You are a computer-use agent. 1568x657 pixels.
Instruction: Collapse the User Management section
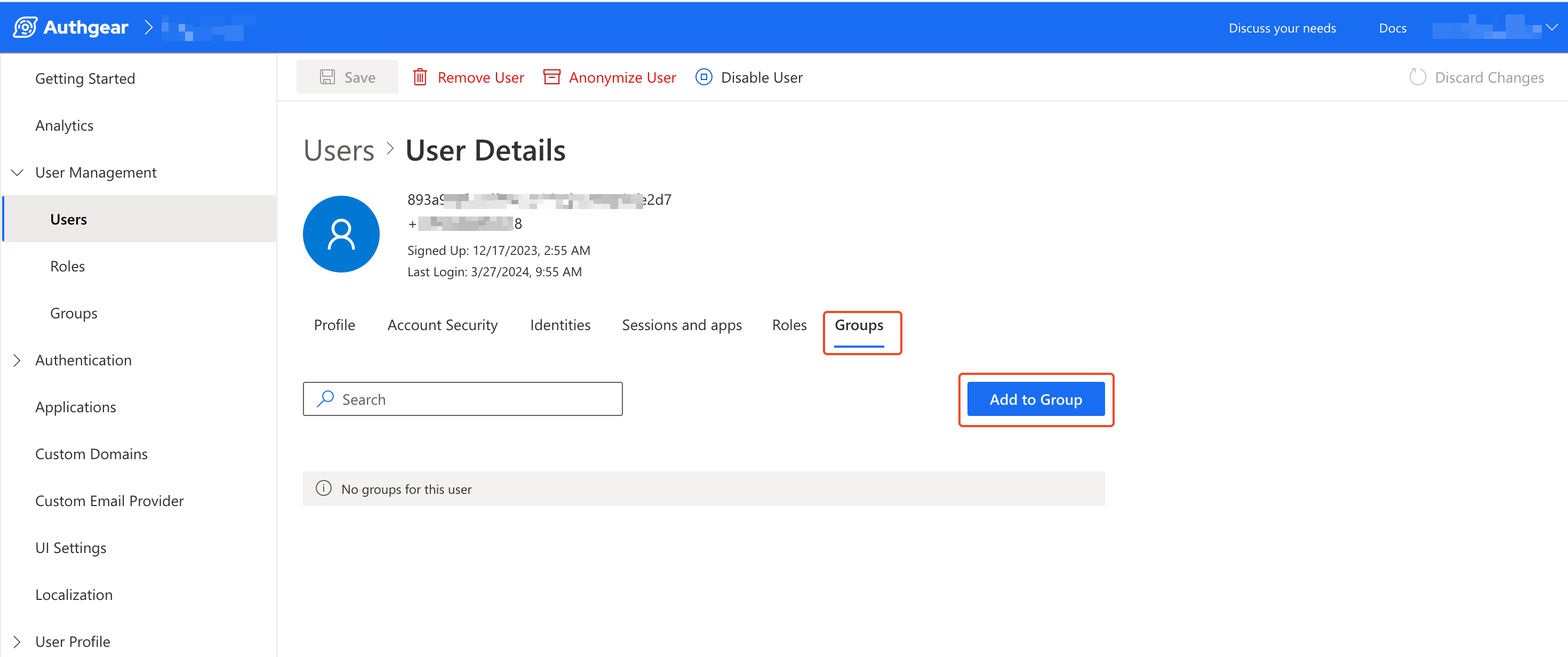click(x=18, y=173)
